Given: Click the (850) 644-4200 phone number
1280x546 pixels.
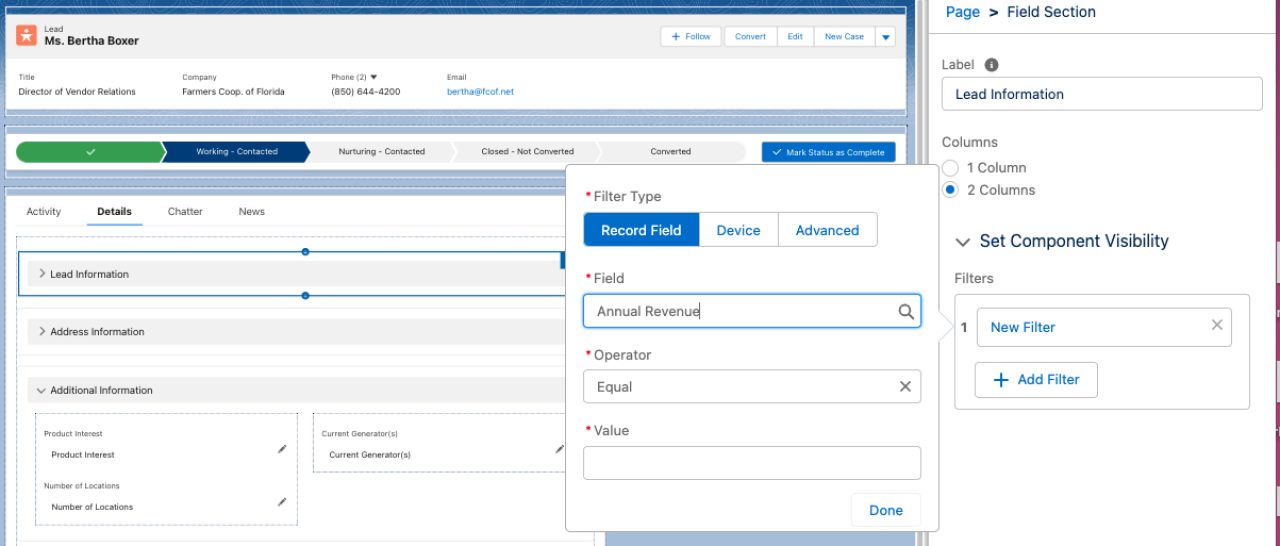Looking at the screenshot, I should point(366,92).
